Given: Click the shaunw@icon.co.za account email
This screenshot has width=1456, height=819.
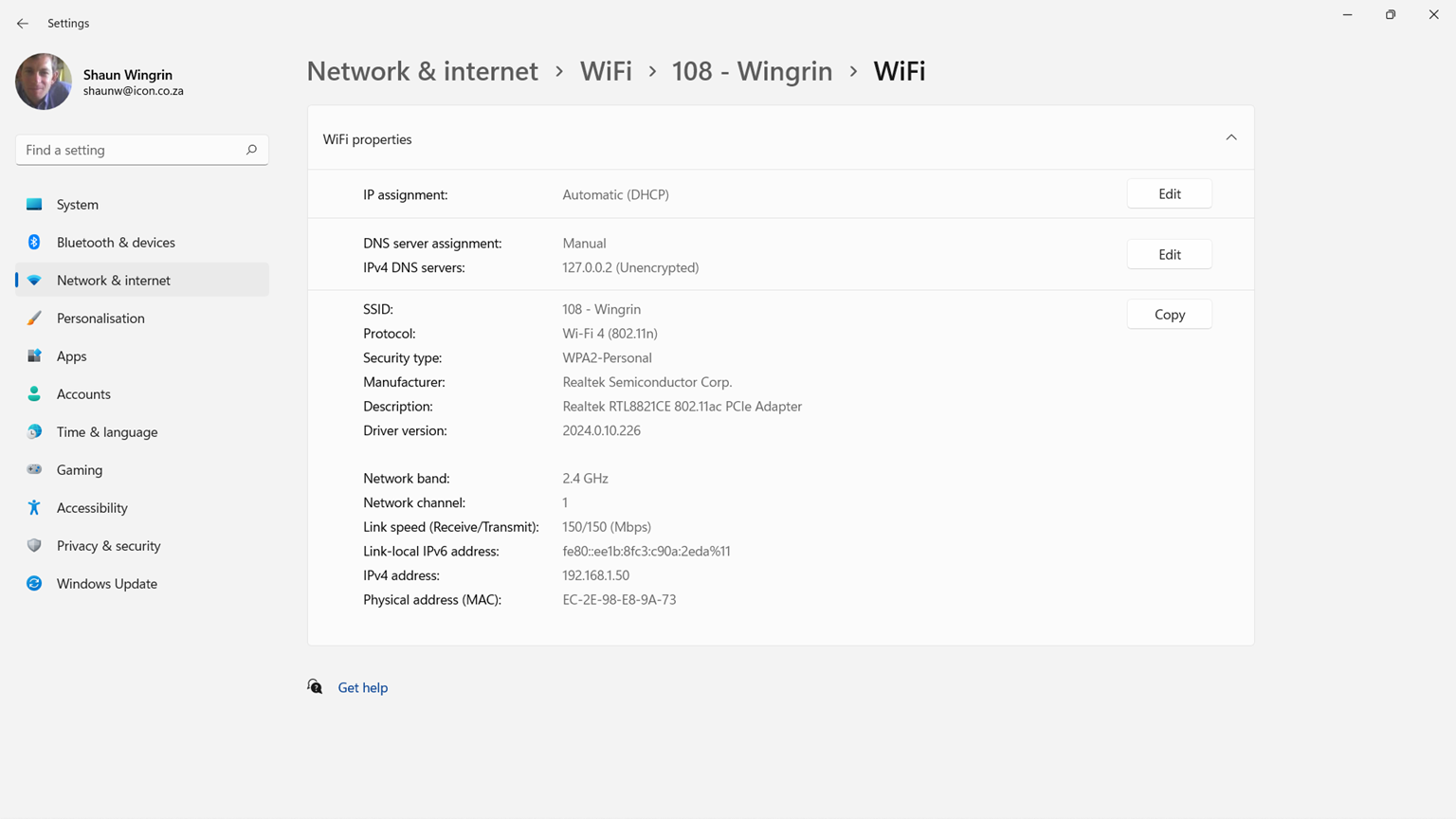Looking at the screenshot, I should point(134,91).
